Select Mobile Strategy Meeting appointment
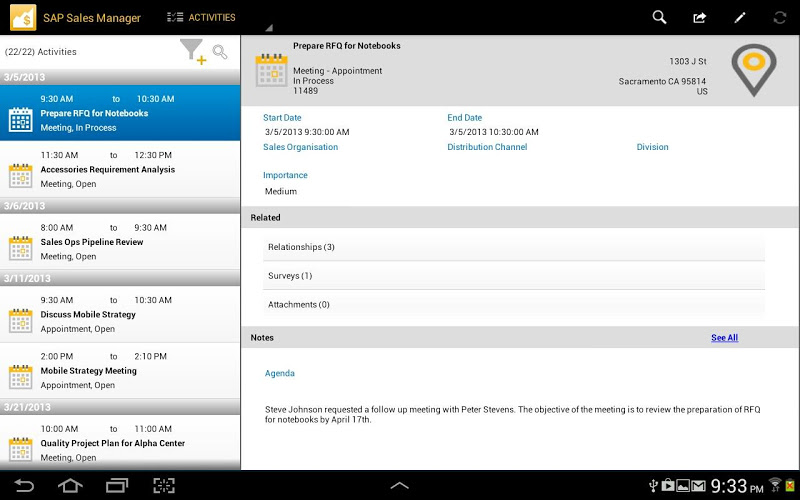Screen dimensions: 800x500 120,370
